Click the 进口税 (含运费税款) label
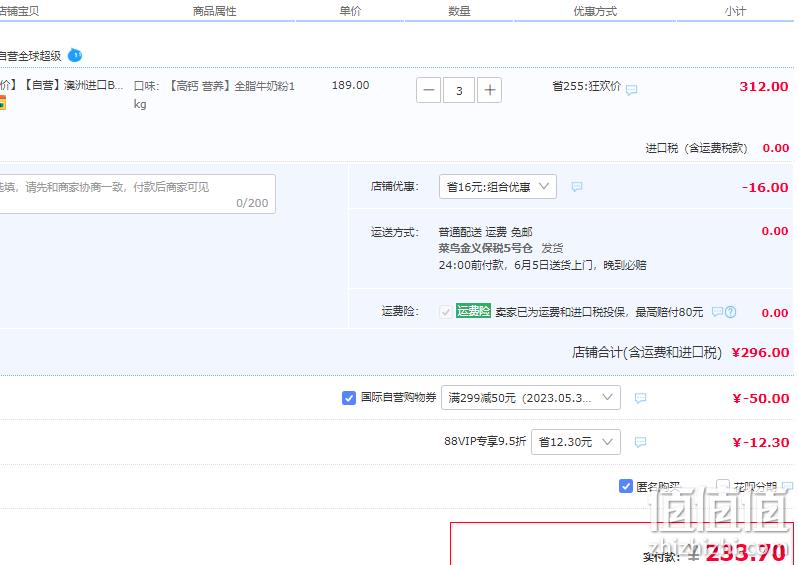This screenshot has height=565, width=798. click(x=696, y=148)
